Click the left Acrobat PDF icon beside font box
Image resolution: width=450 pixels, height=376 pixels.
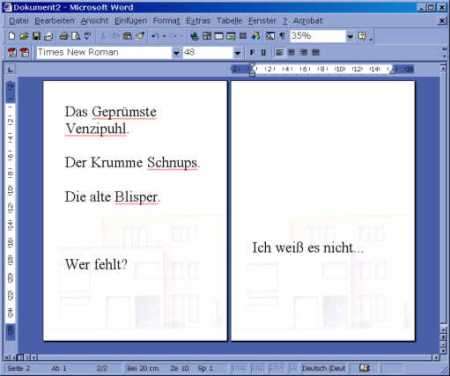tap(12, 52)
